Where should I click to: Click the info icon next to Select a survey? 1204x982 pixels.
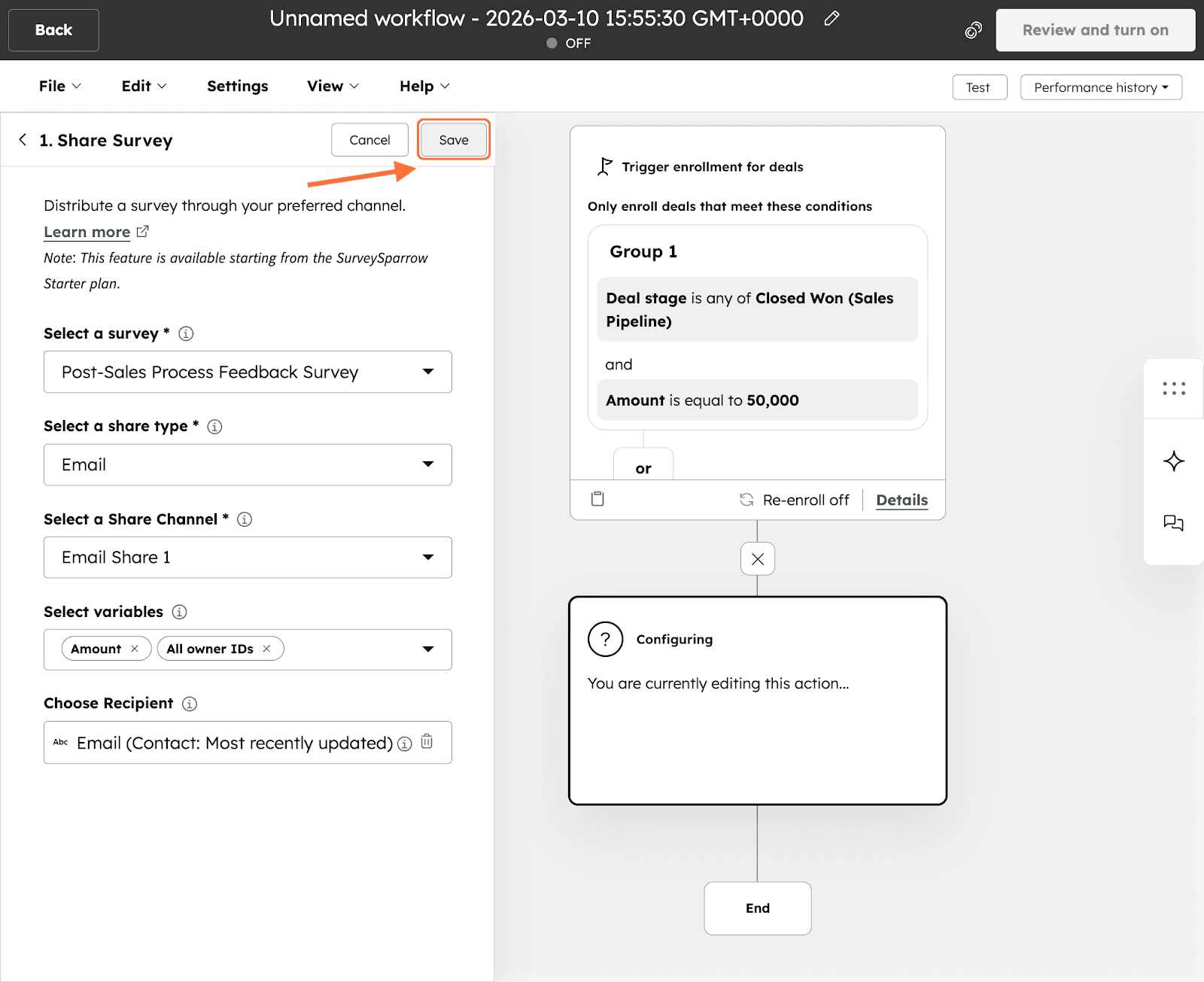pos(186,333)
